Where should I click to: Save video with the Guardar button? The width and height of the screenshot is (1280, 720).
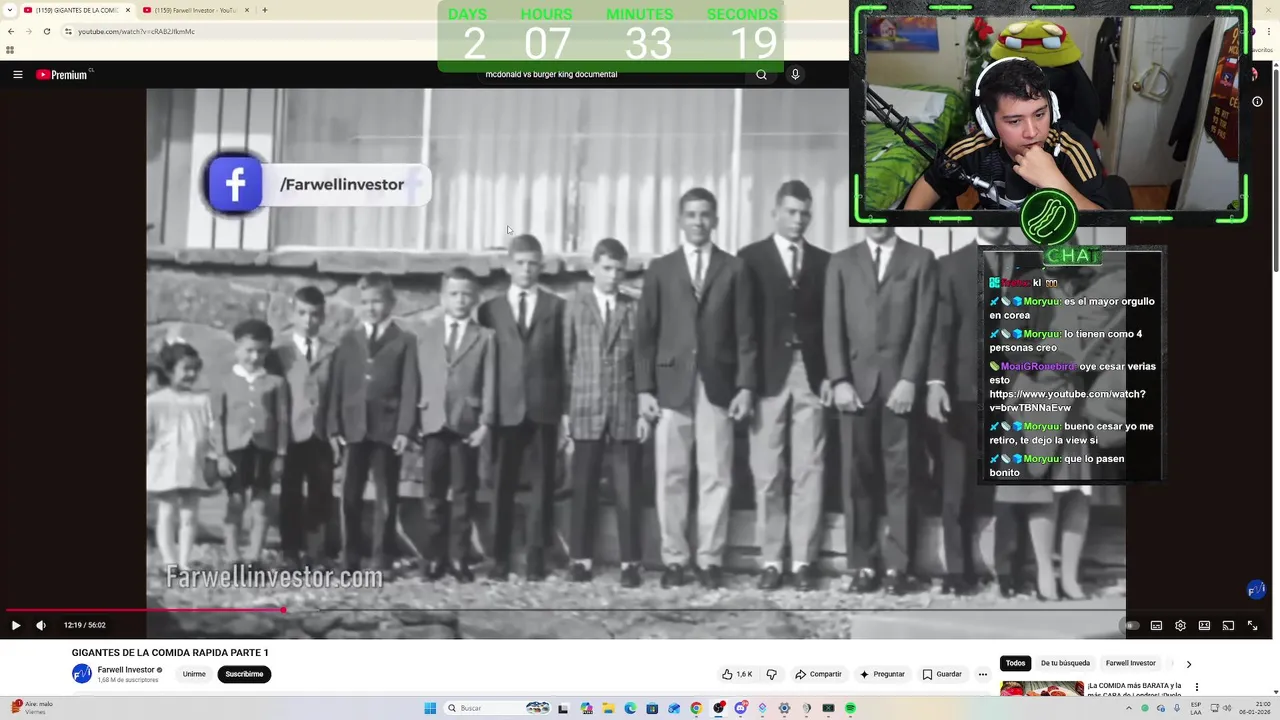(x=942, y=674)
